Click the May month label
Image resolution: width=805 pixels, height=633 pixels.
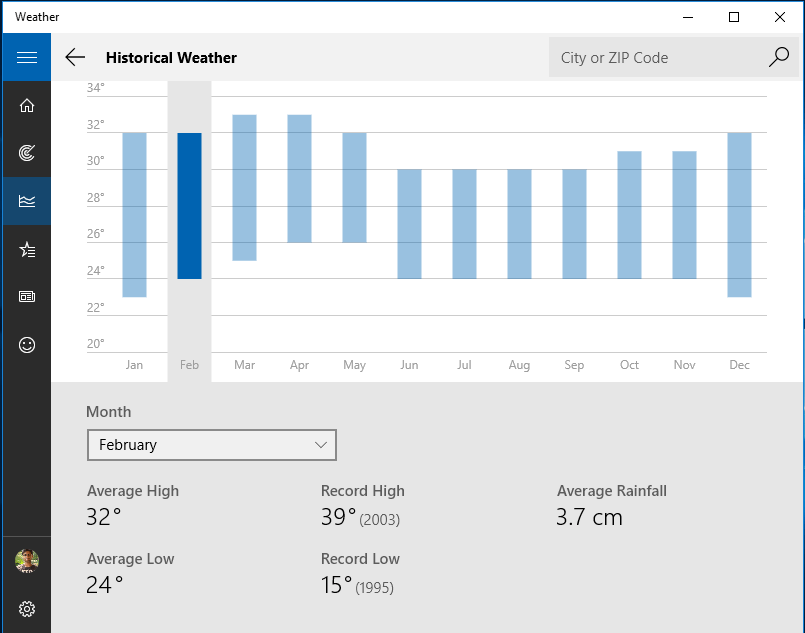click(x=354, y=365)
